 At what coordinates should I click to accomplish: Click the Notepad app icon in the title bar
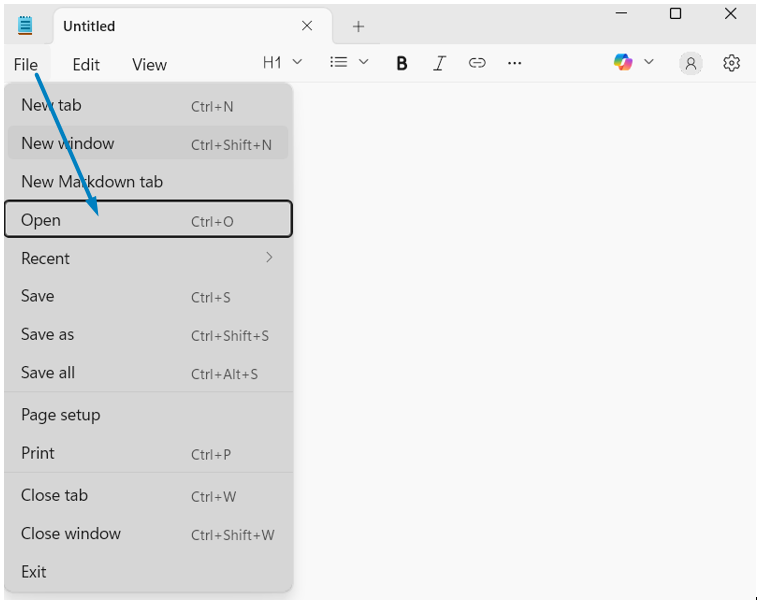click(x=25, y=25)
